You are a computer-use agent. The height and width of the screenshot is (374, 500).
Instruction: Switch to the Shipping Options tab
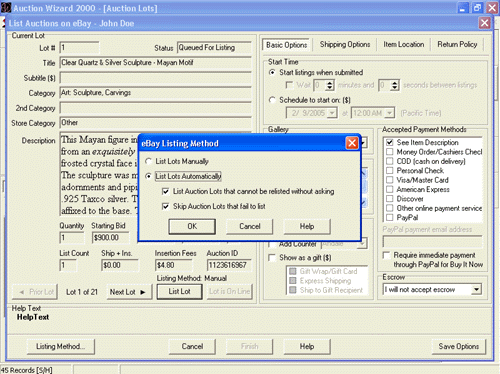pyautogui.click(x=345, y=44)
